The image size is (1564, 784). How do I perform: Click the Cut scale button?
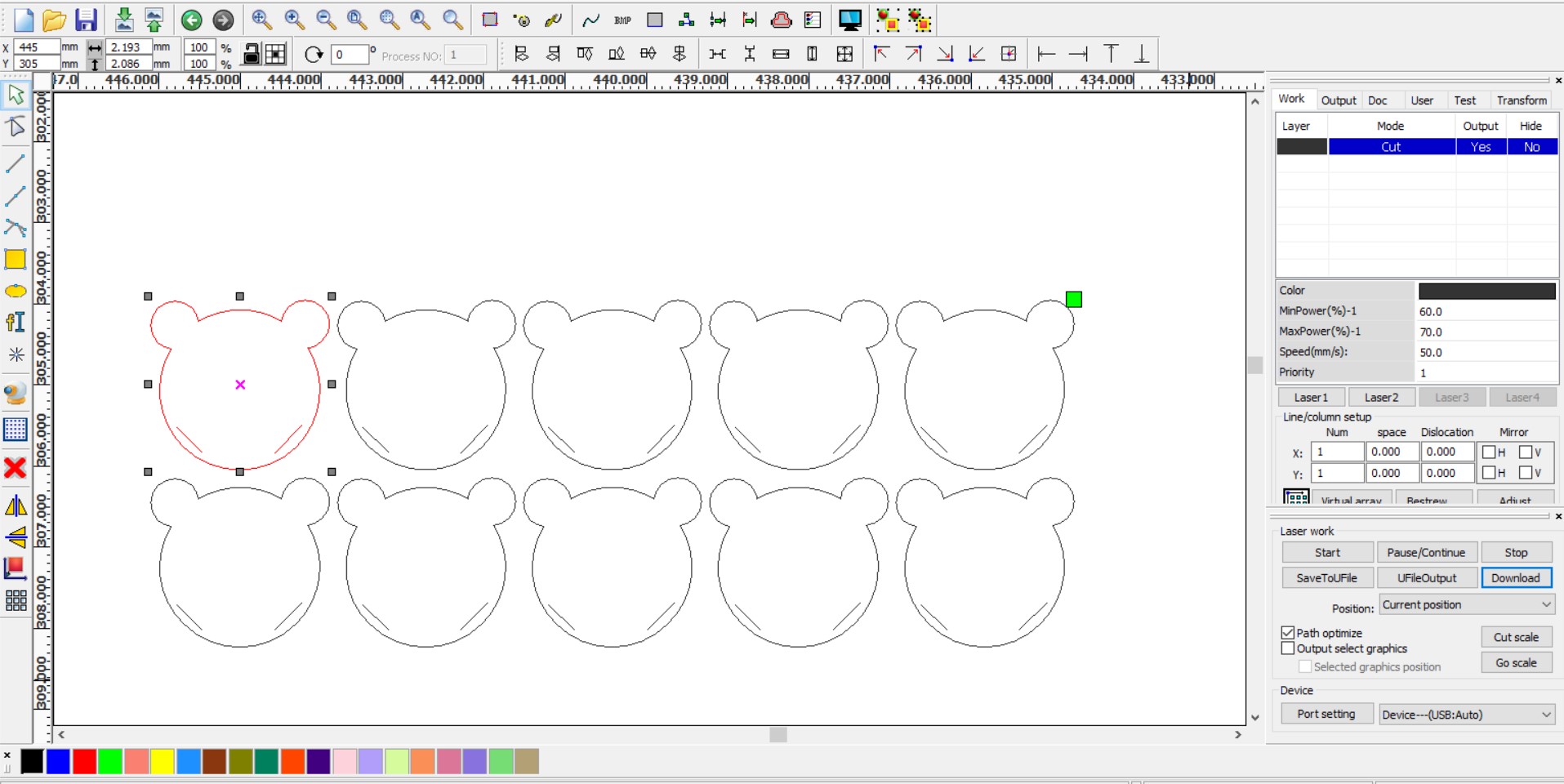1516,637
